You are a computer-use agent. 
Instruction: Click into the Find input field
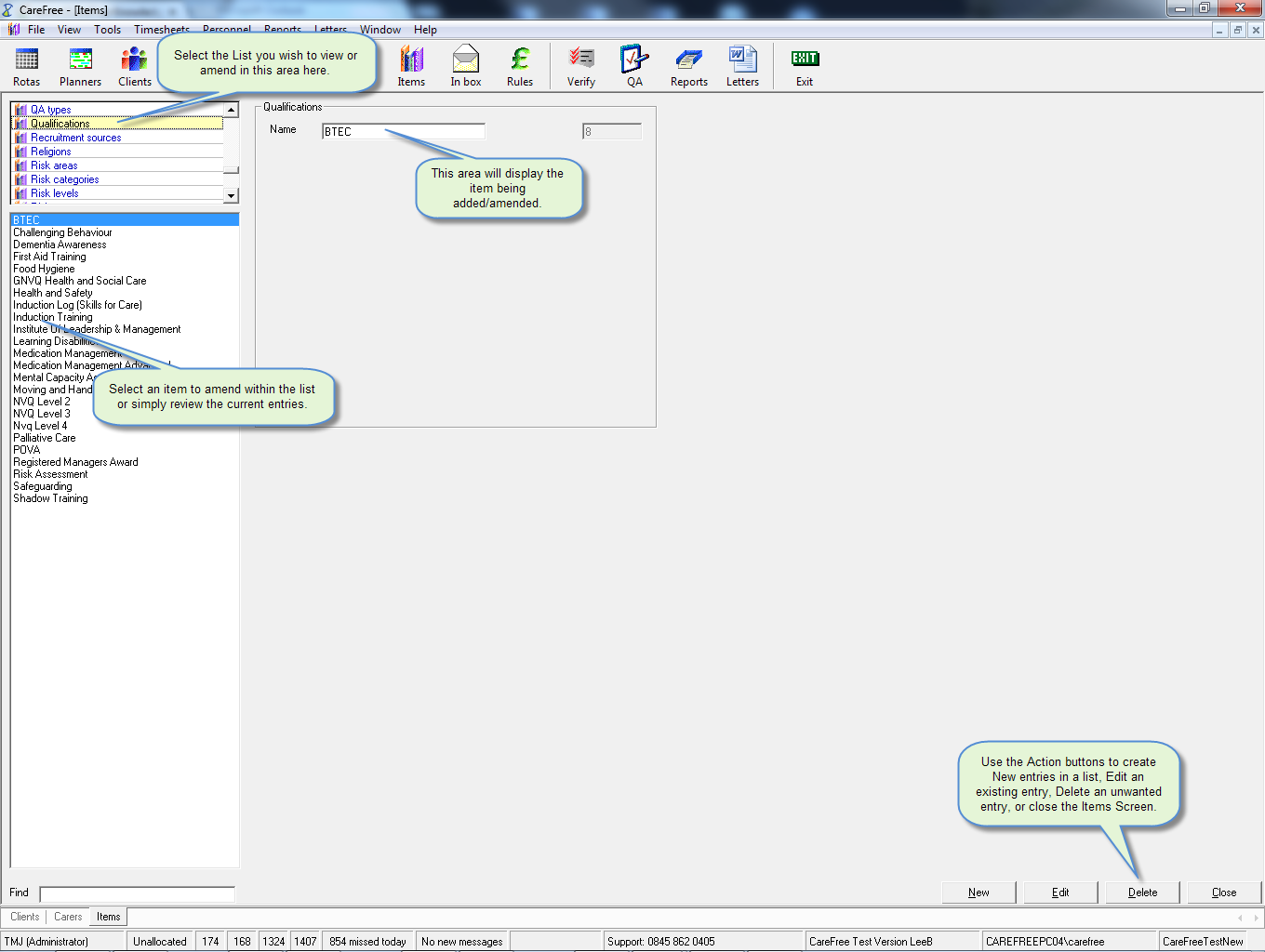tap(137, 893)
